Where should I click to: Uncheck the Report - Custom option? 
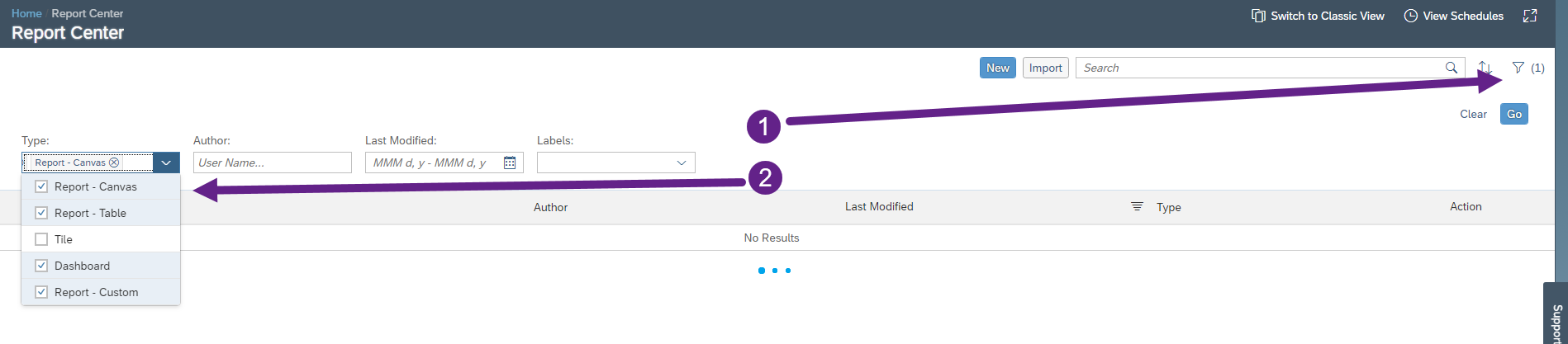coord(41,292)
